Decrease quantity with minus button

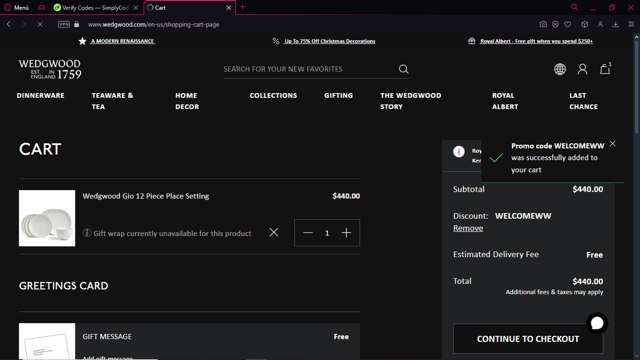308,233
